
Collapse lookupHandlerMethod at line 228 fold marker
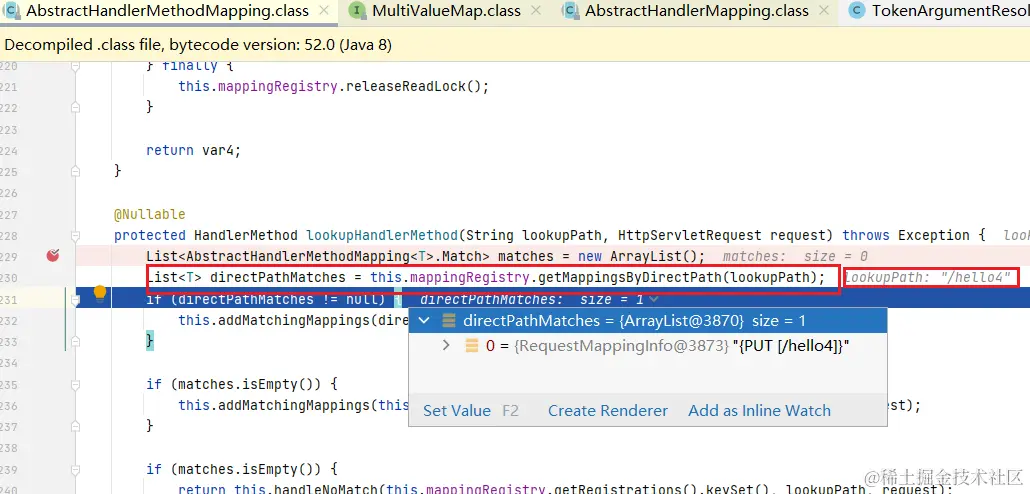coord(76,235)
